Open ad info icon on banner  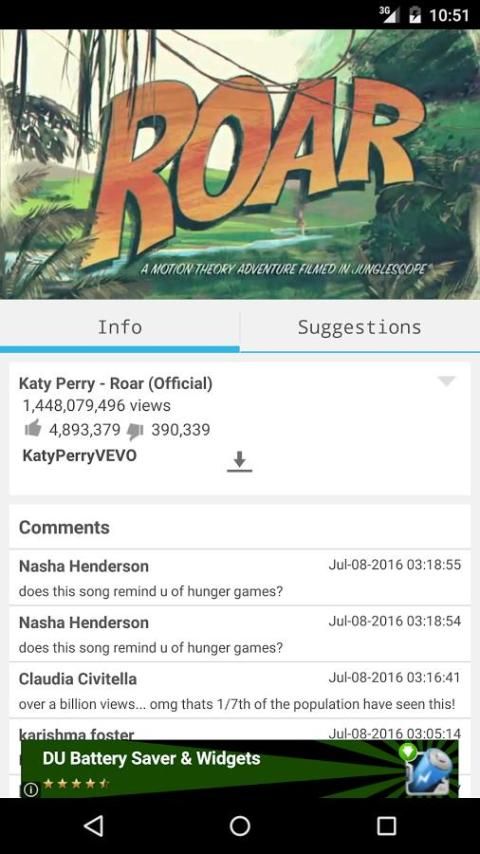click(31, 790)
